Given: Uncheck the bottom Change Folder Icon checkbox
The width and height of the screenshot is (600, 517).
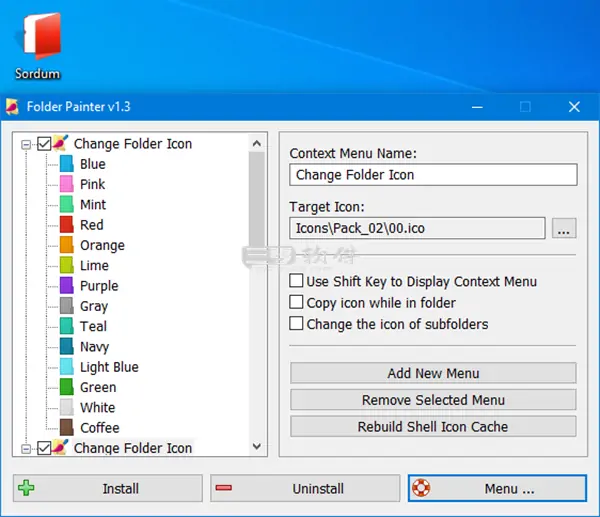Looking at the screenshot, I should [44, 448].
